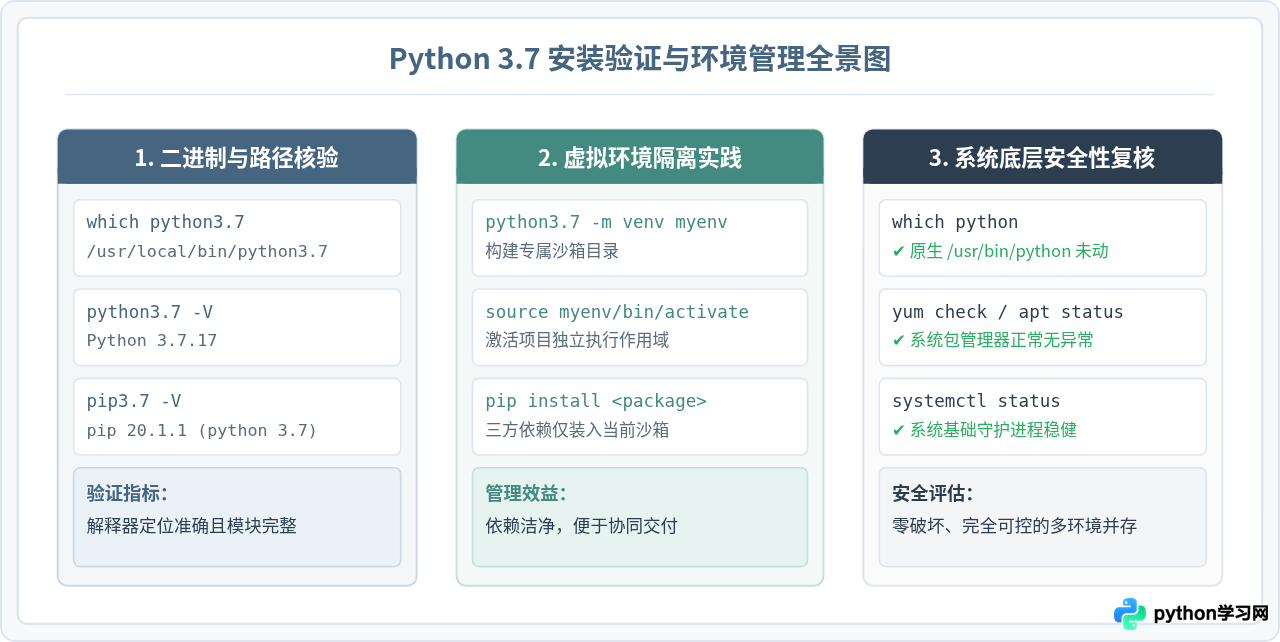The height and width of the screenshot is (642, 1280).
Task: Select the command source myenv/bin/activate
Action: 617,312
